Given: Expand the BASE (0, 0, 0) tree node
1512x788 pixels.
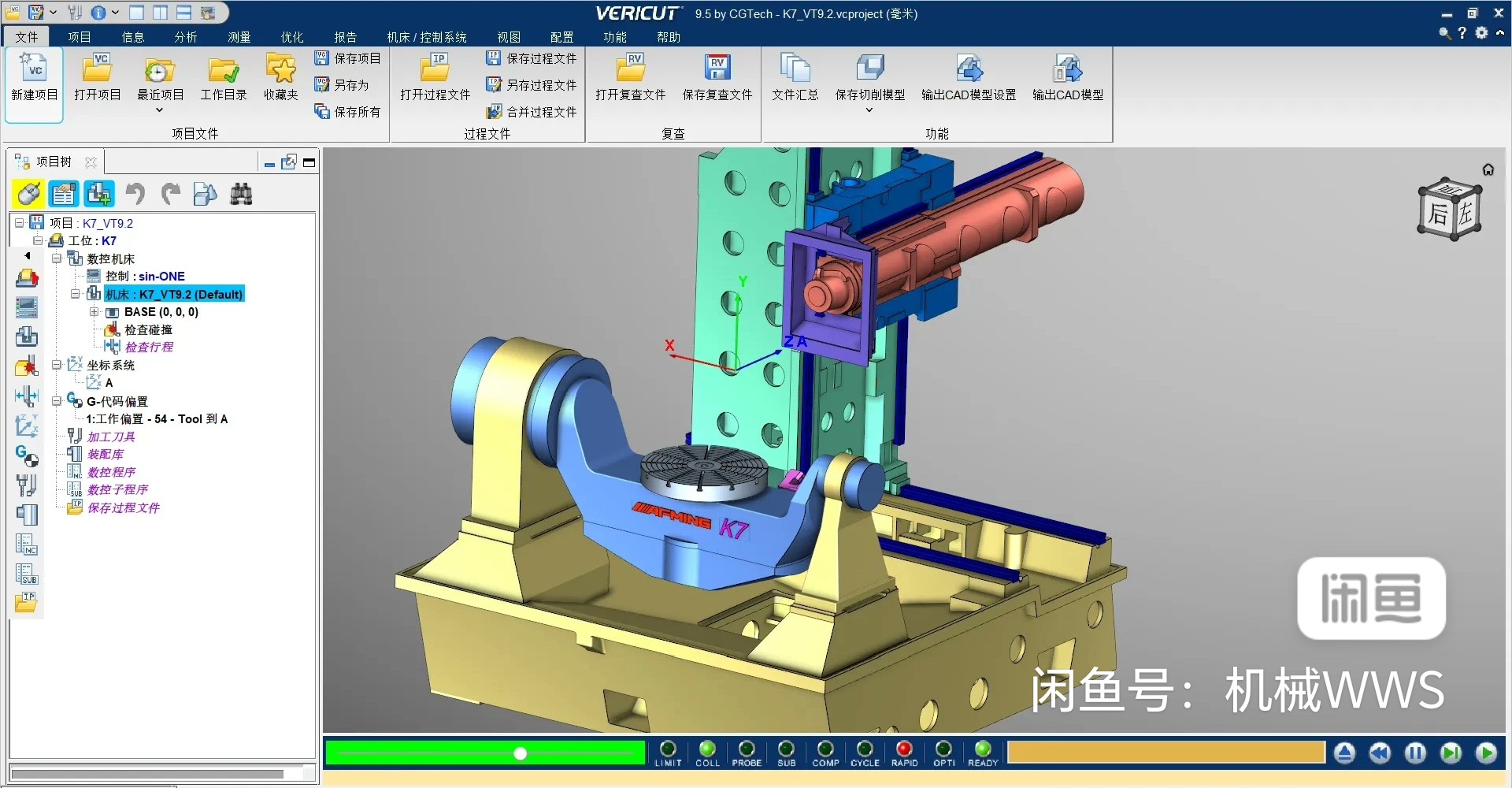Looking at the screenshot, I should (95, 311).
